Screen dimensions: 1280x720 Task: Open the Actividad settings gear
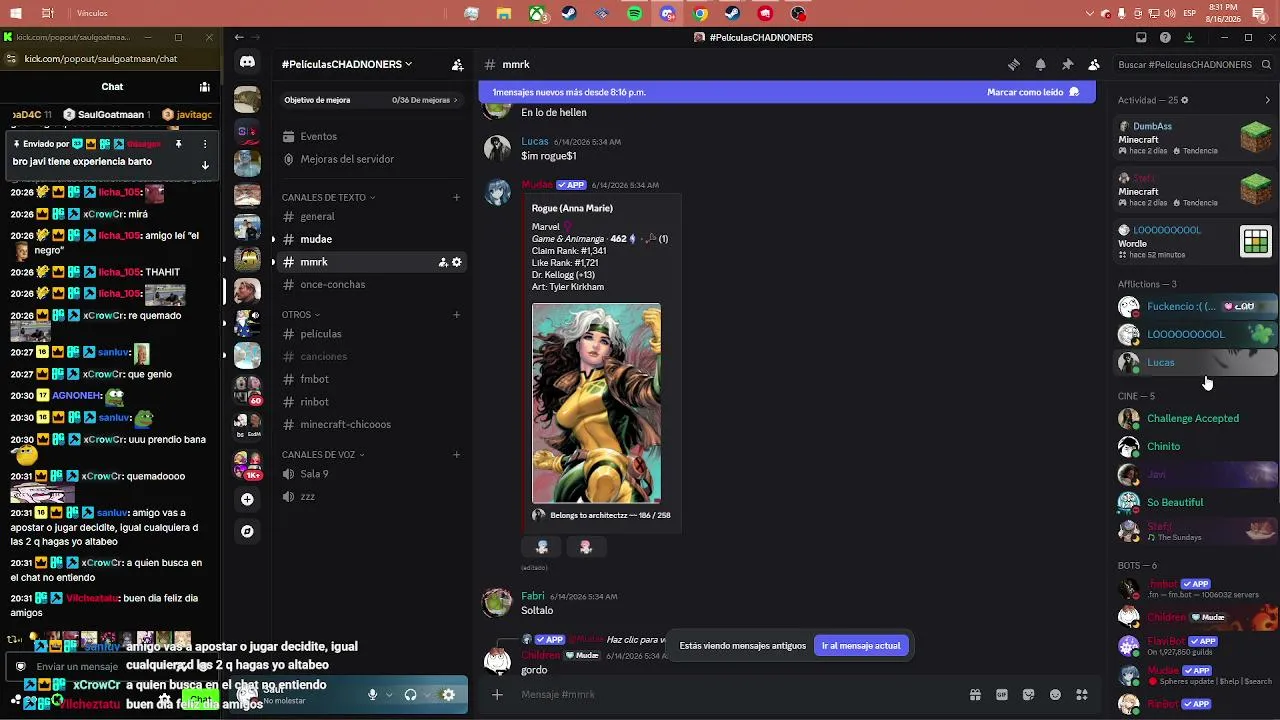coord(1186,100)
